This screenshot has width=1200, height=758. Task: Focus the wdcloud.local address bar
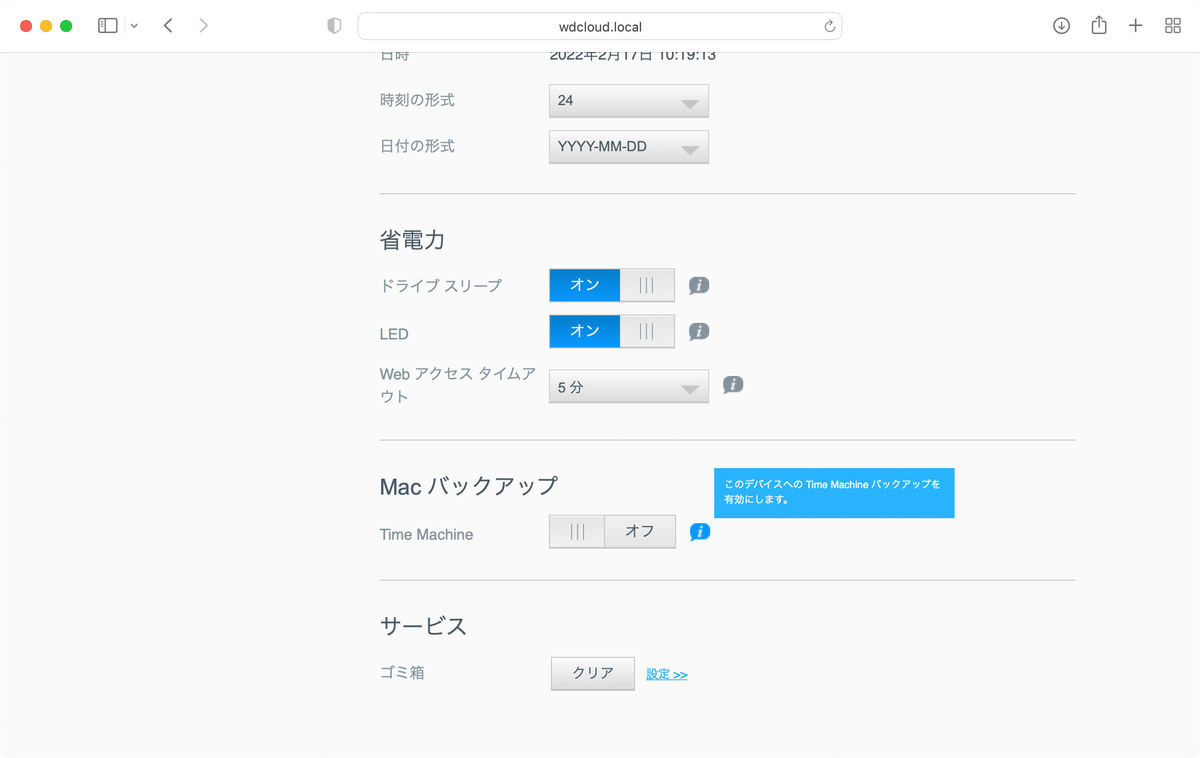click(600, 27)
